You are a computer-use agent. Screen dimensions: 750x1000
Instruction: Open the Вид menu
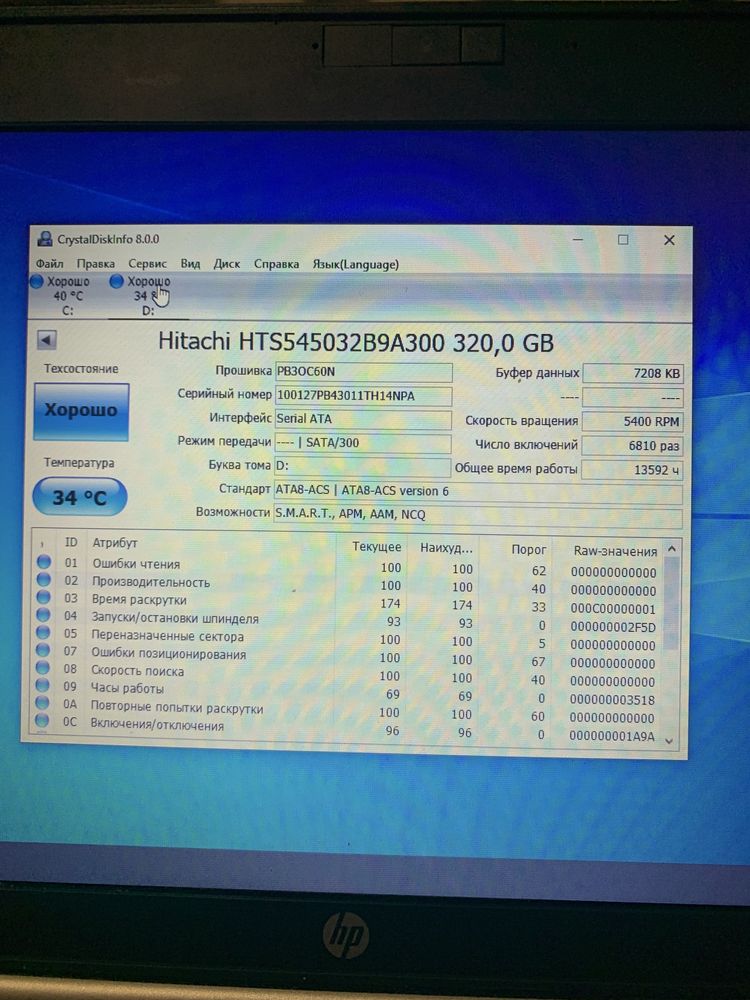tap(190, 263)
